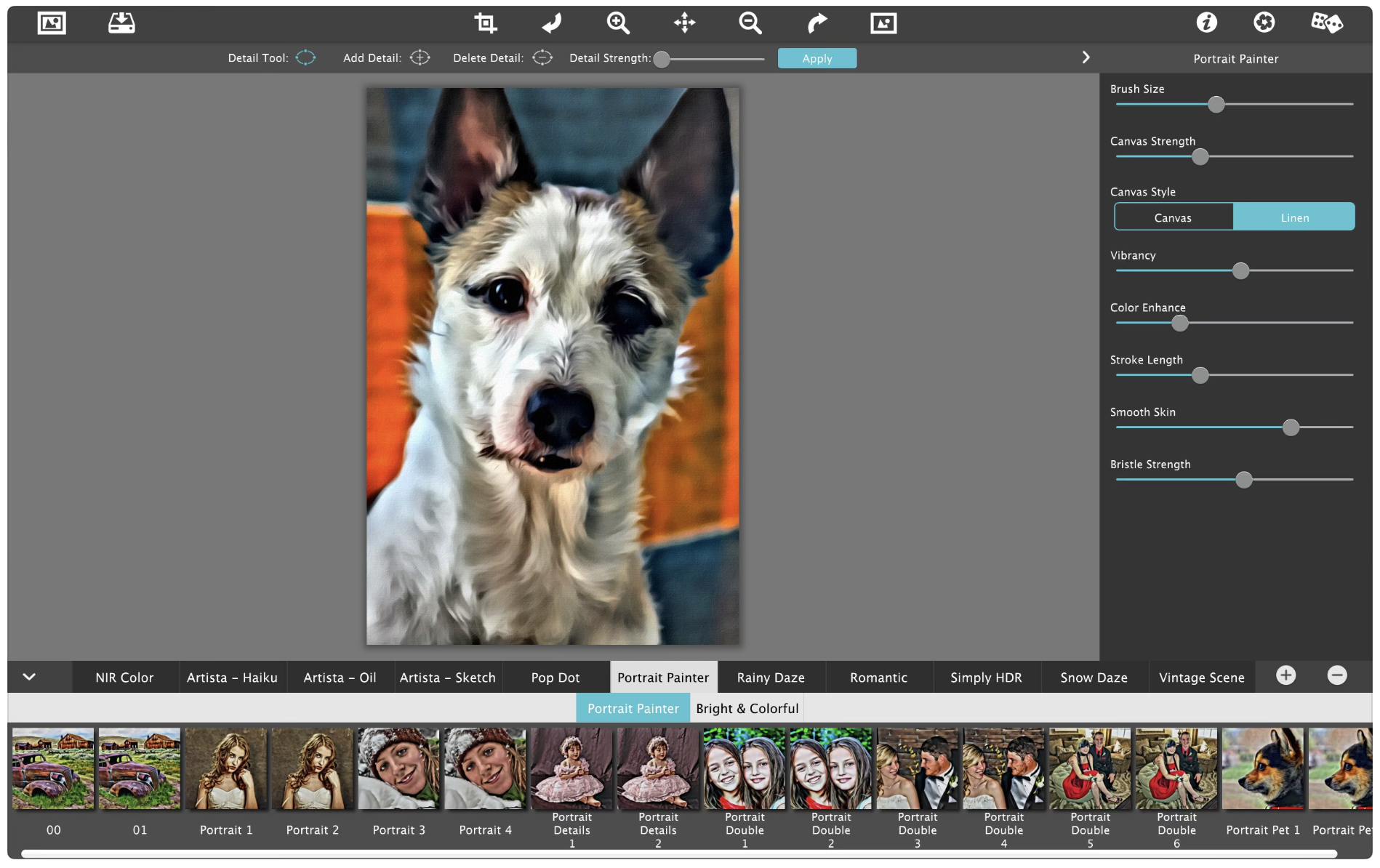This screenshot has width=1380, height=868.
Task: Collapse the Portrait Painter side panel
Action: pyautogui.click(x=1086, y=57)
